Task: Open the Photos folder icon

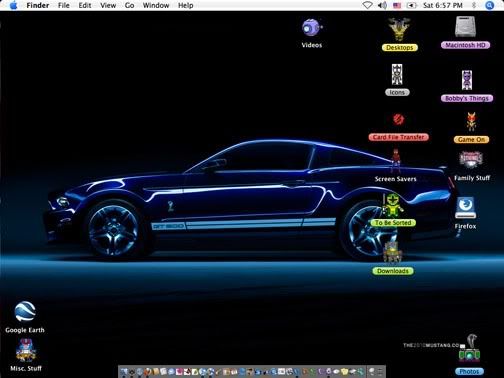Action: click(x=469, y=355)
